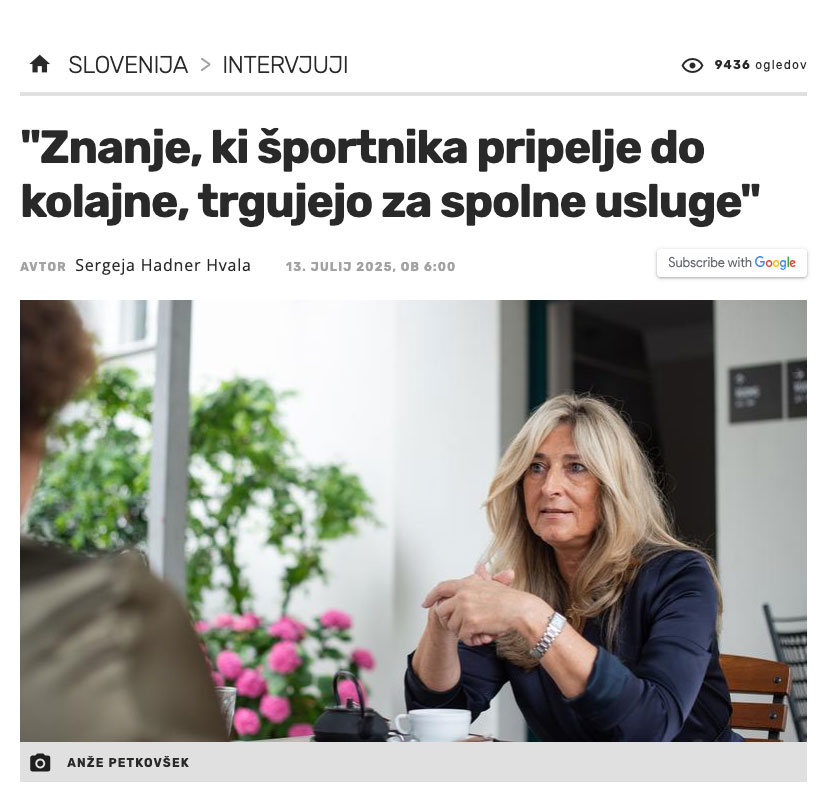This screenshot has width=840, height=804.
Task: Click the breadcrumb chevron separator
Action: (x=205, y=65)
